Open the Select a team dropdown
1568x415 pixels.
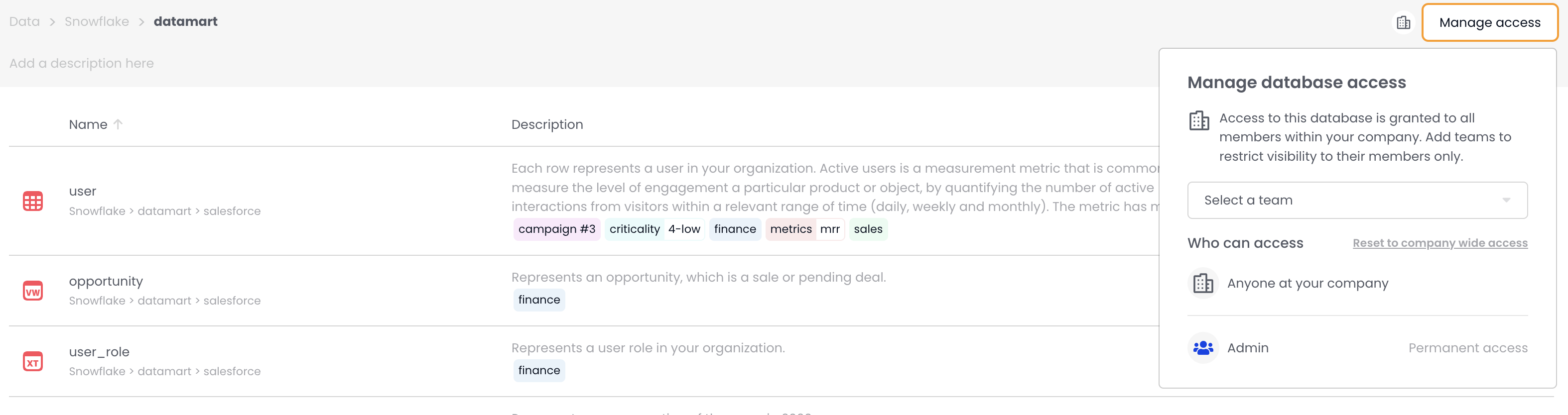click(1356, 200)
